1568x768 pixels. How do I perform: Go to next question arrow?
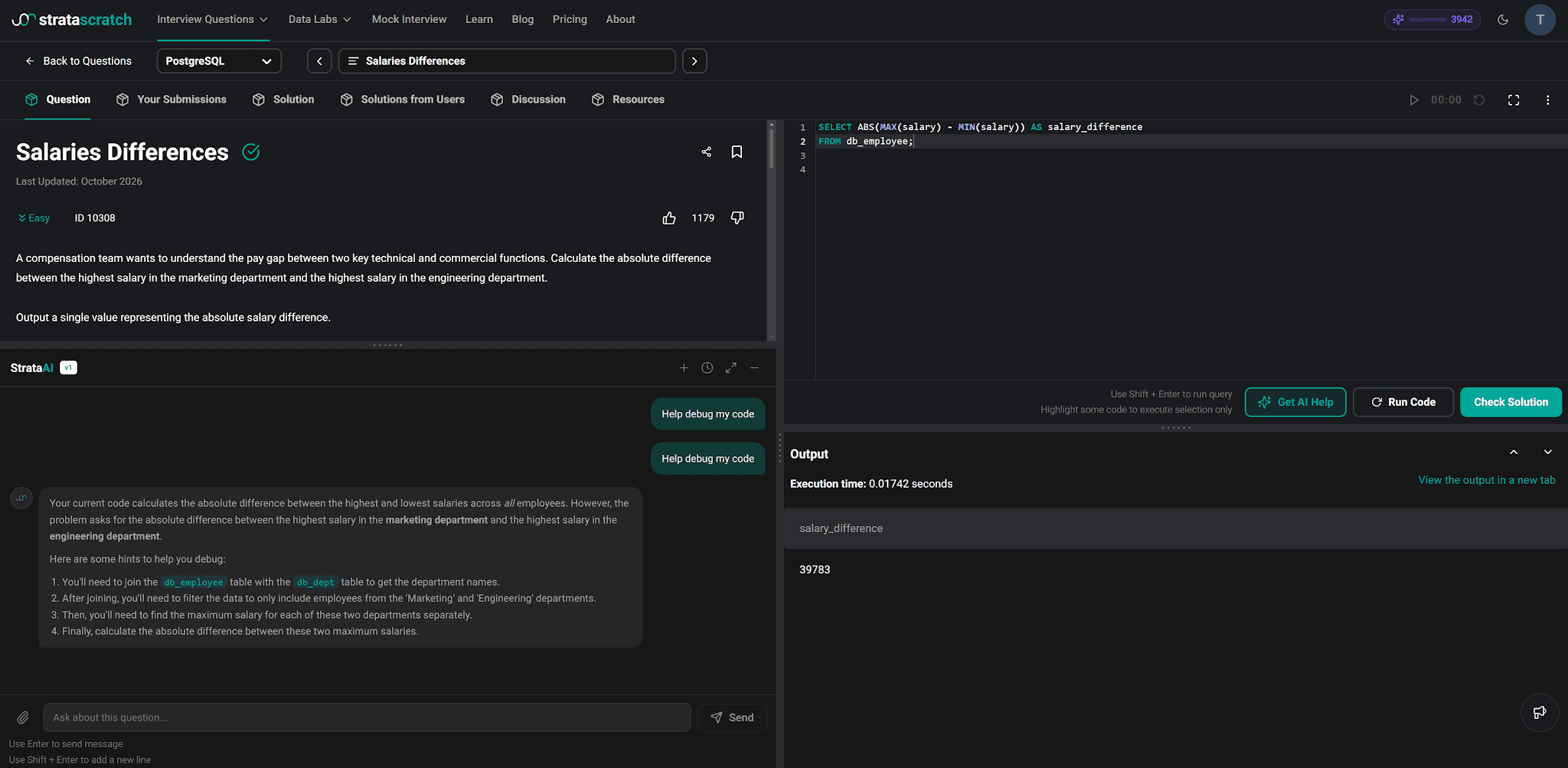(x=694, y=61)
